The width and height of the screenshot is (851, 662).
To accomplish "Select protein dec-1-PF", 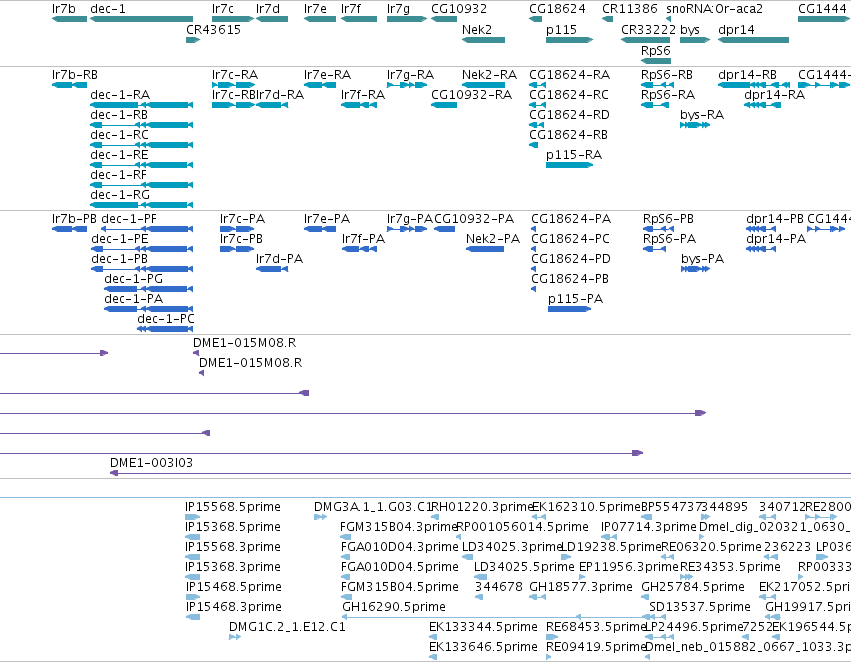I will (x=147, y=229).
